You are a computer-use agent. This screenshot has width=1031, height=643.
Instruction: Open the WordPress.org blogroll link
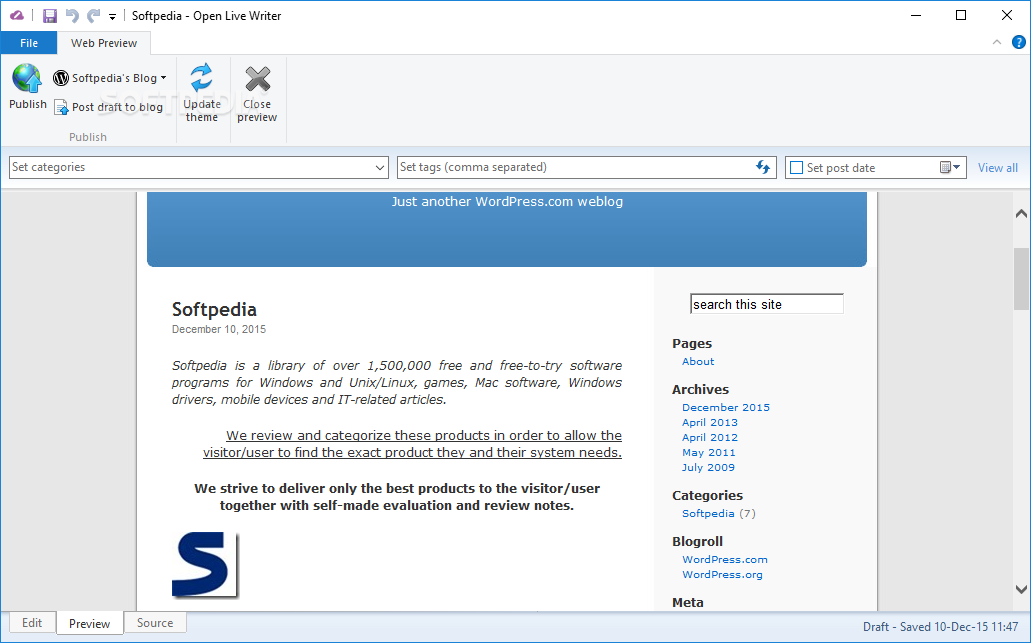click(x=722, y=575)
